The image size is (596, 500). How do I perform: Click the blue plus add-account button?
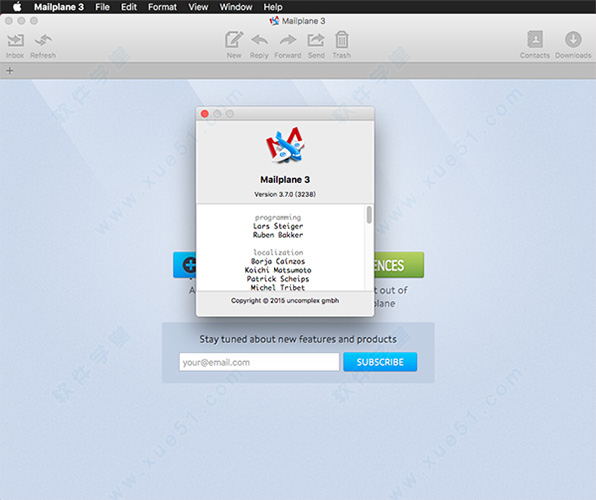point(185,265)
